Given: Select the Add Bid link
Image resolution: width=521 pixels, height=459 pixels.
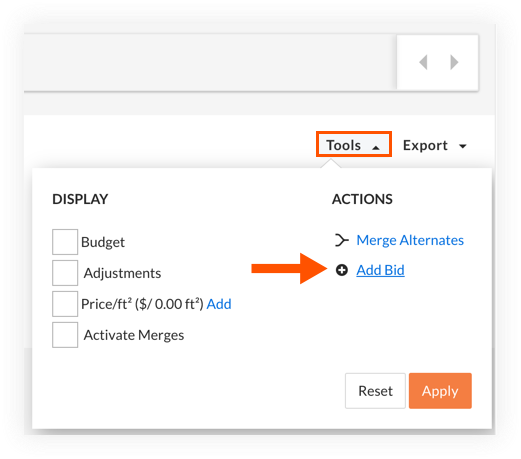Looking at the screenshot, I should [x=380, y=270].
